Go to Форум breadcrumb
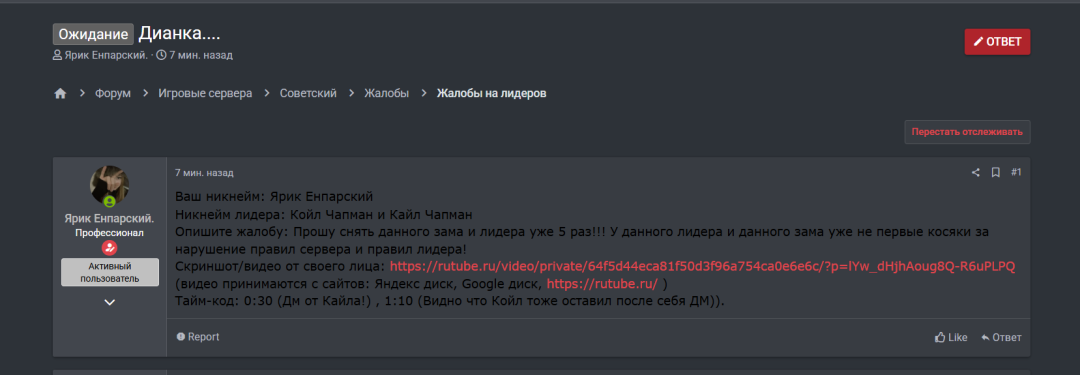The width and height of the screenshot is (1080, 375). pos(113,93)
